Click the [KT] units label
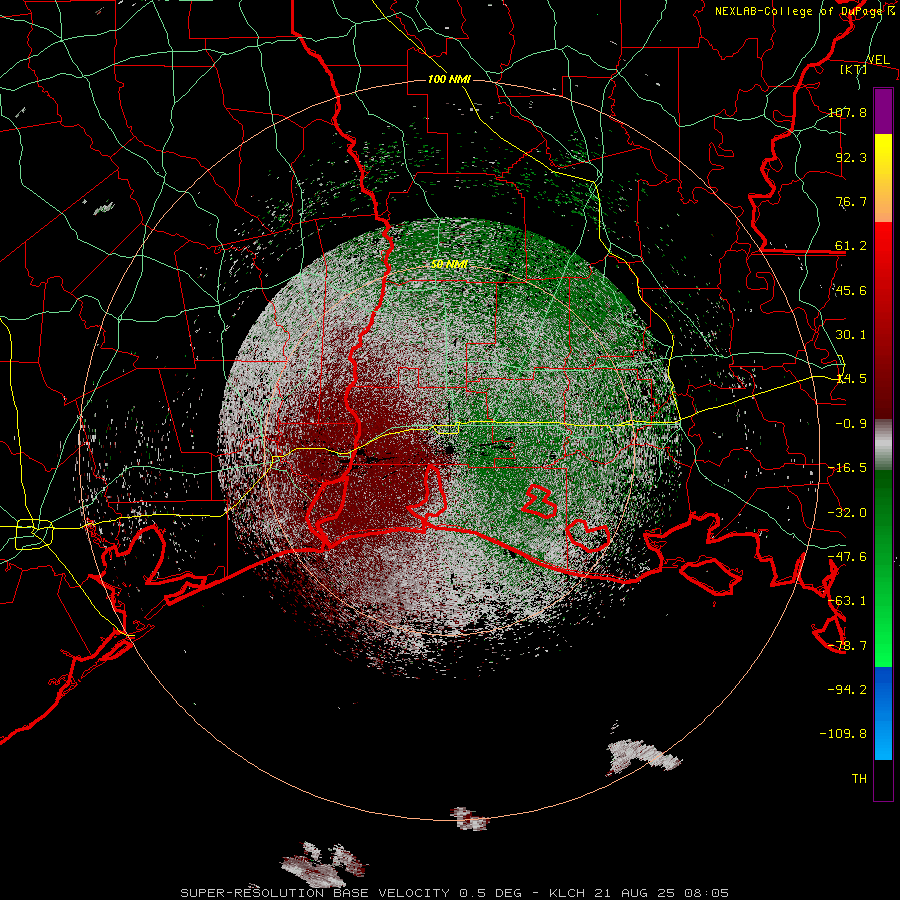900x900 pixels. pyautogui.click(x=854, y=69)
